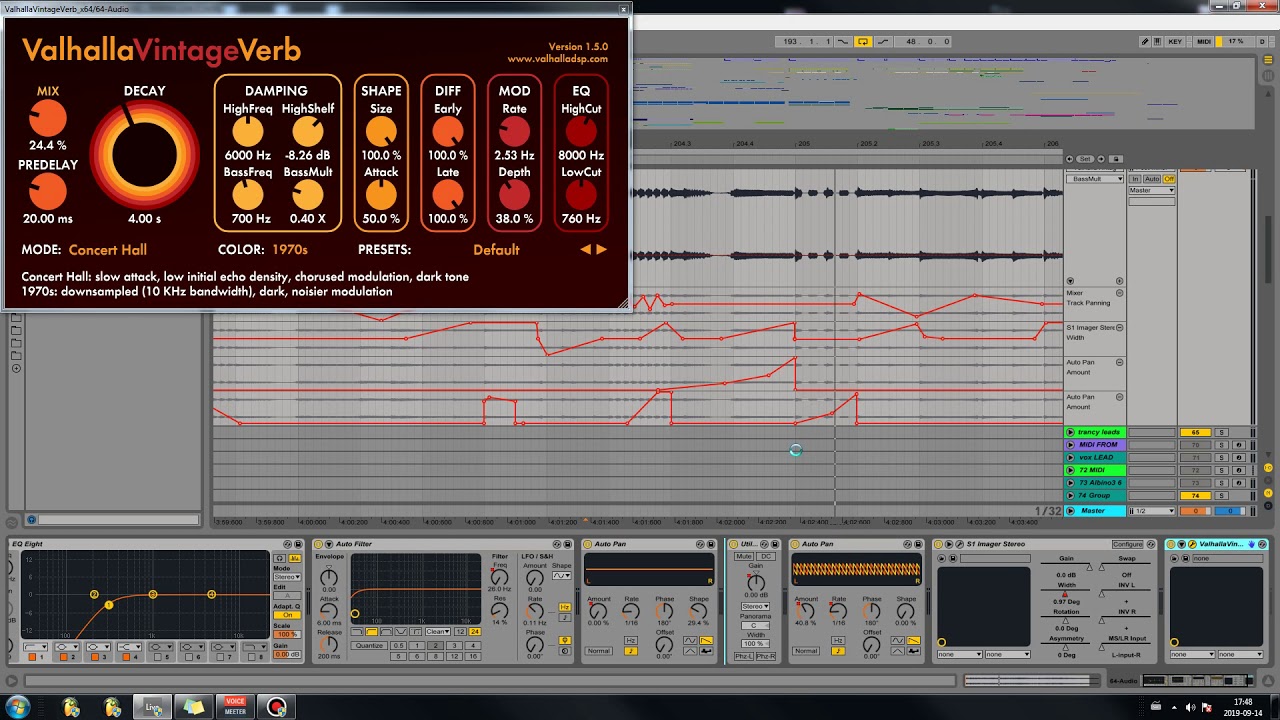Adjust the MIX knob in ValhallaVintageVerb

pyautogui.click(x=47, y=120)
